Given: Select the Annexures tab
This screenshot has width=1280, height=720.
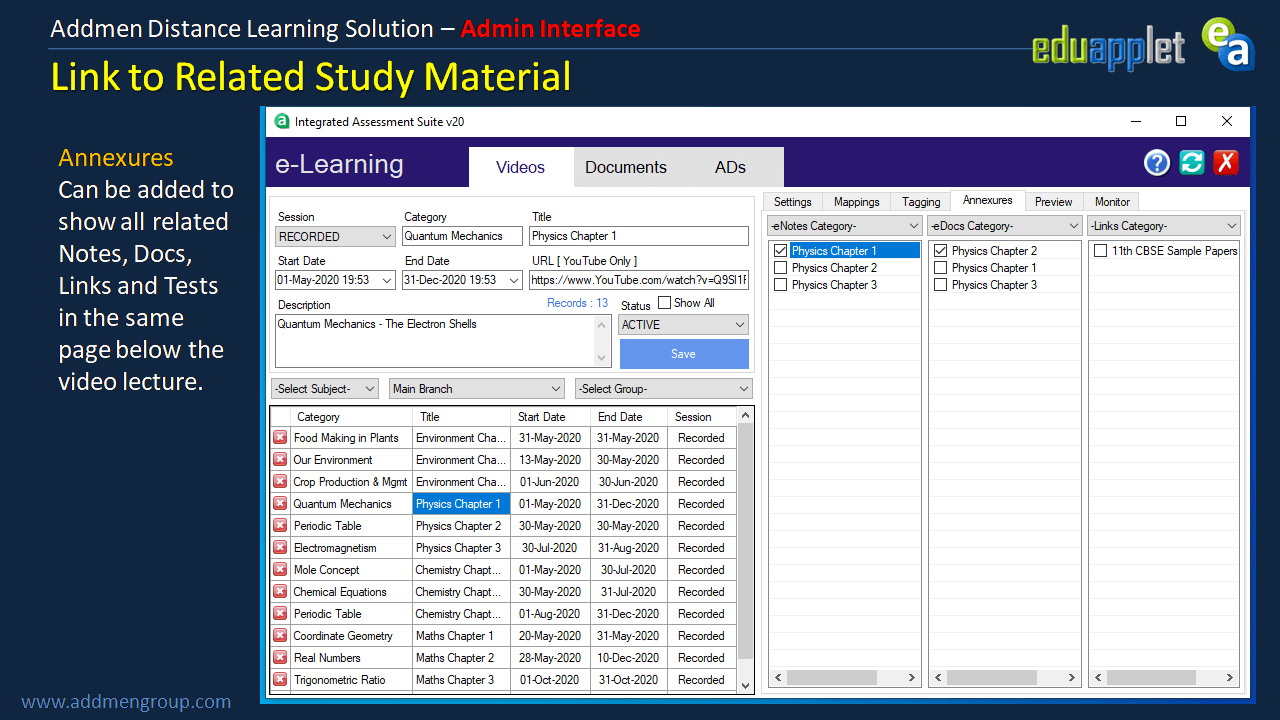Looking at the screenshot, I should pyautogui.click(x=988, y=200).
